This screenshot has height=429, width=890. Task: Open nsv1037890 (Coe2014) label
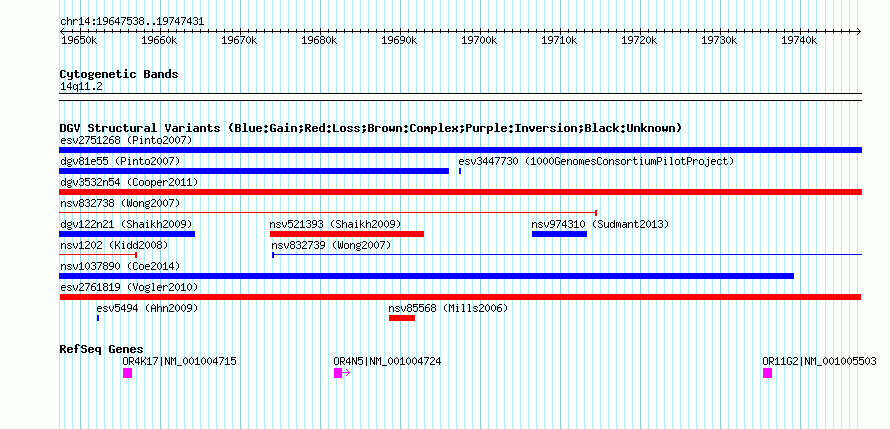(x=120, y=266)
